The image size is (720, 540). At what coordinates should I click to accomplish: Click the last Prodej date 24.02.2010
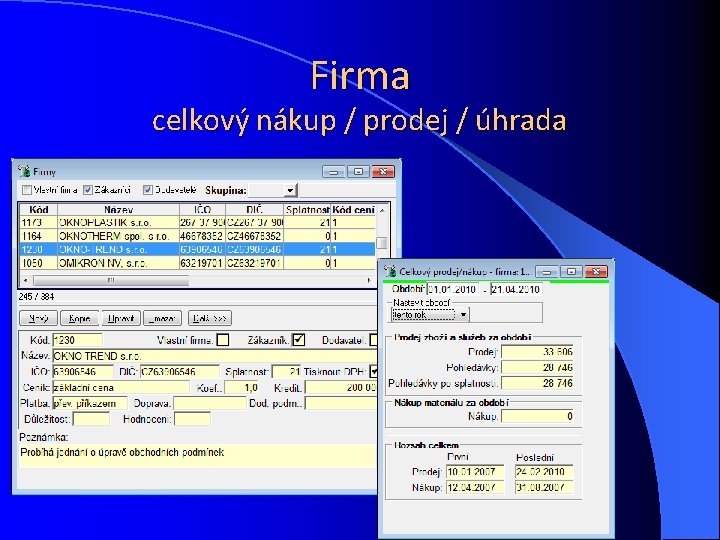[x=544, y=472]
